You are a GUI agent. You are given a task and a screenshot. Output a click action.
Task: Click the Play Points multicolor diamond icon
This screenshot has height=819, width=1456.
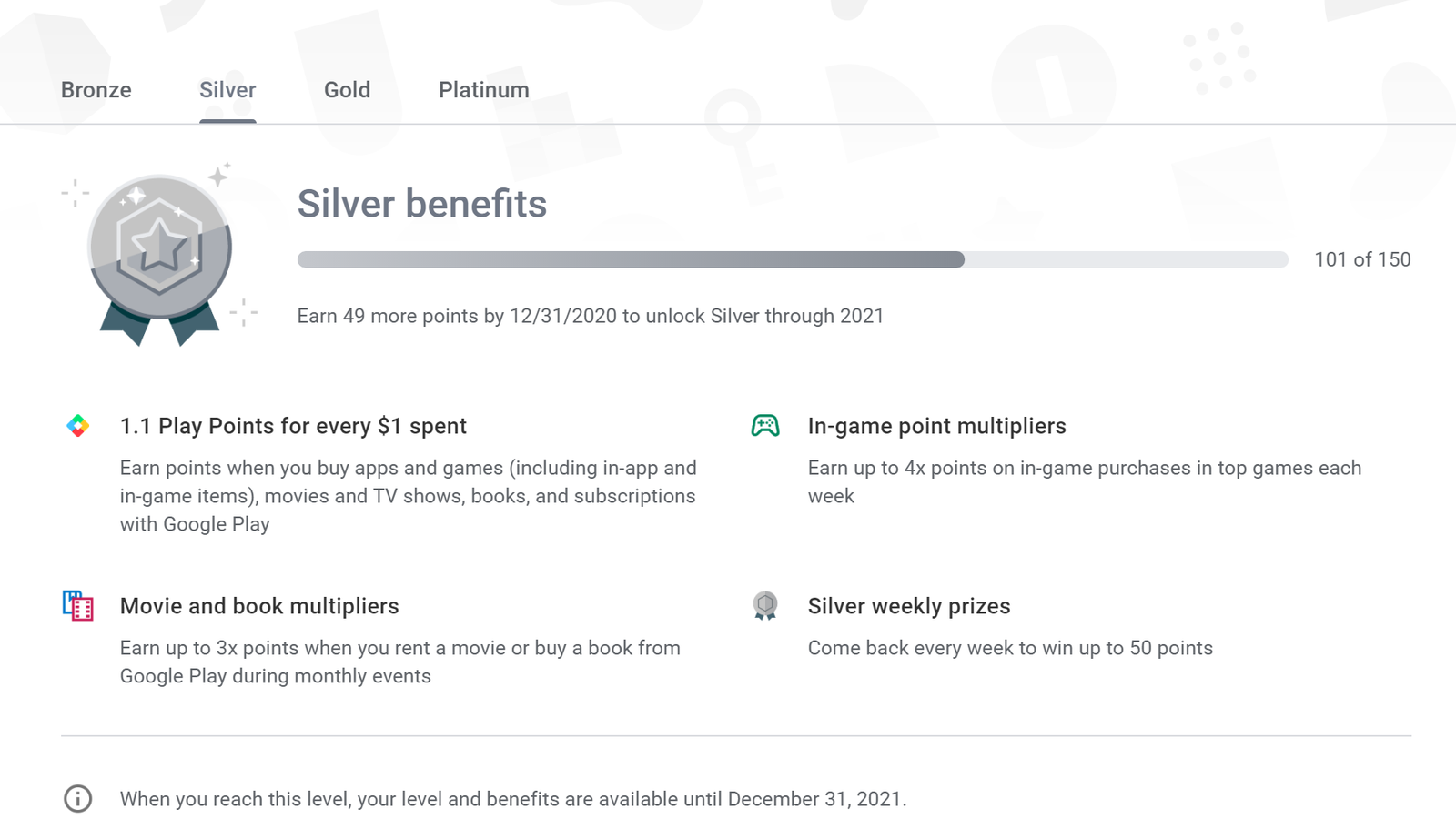(77, 425)
